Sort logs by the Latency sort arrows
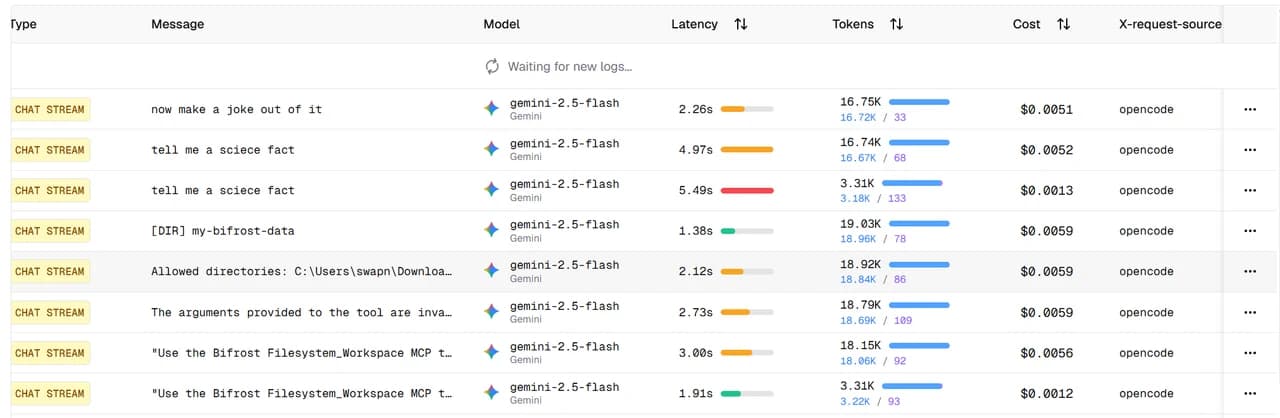Image resolution: width=1280 pixels, height=418 pixels. (741, 24)
